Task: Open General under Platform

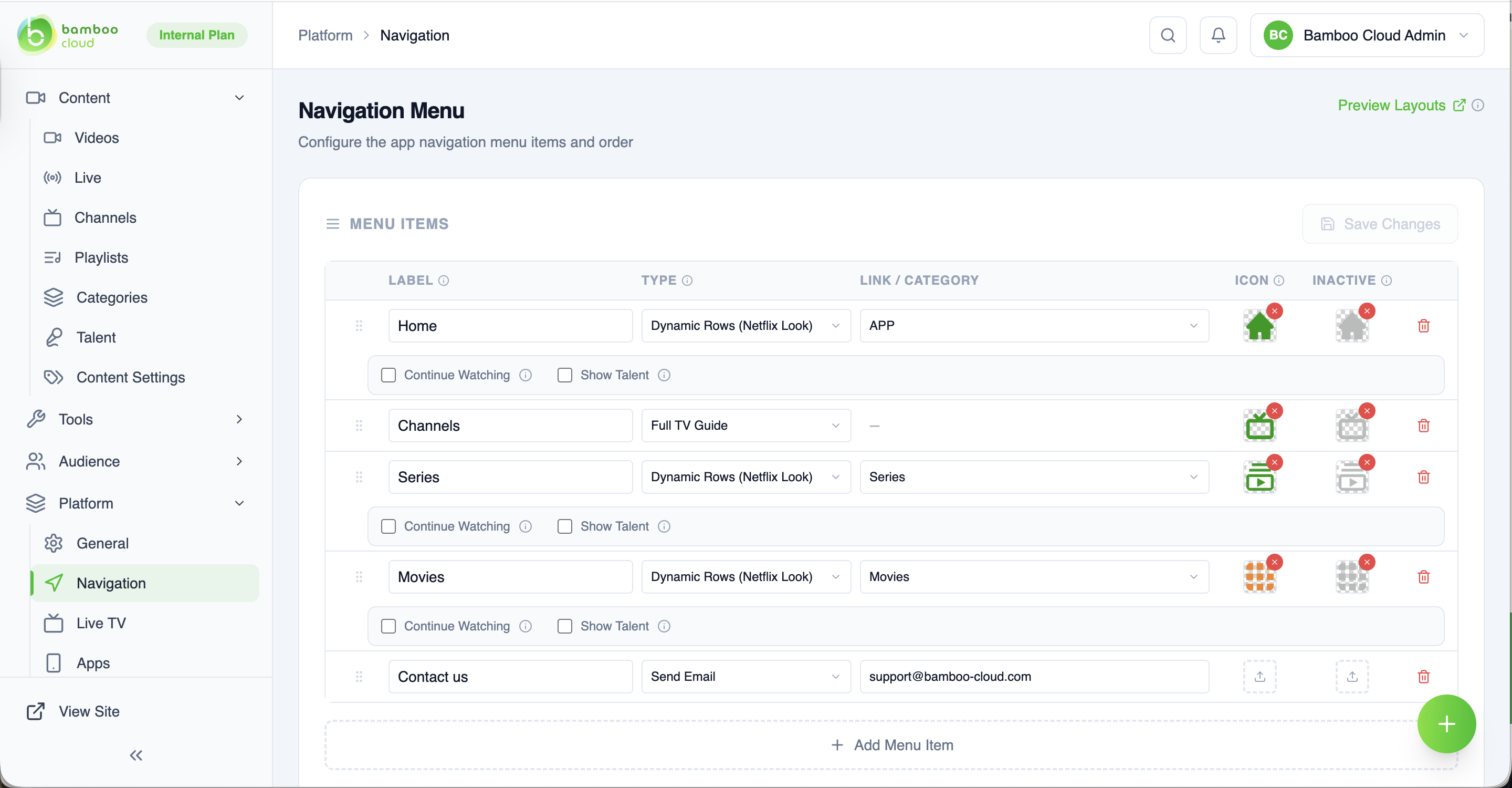Action: point(145,544)
